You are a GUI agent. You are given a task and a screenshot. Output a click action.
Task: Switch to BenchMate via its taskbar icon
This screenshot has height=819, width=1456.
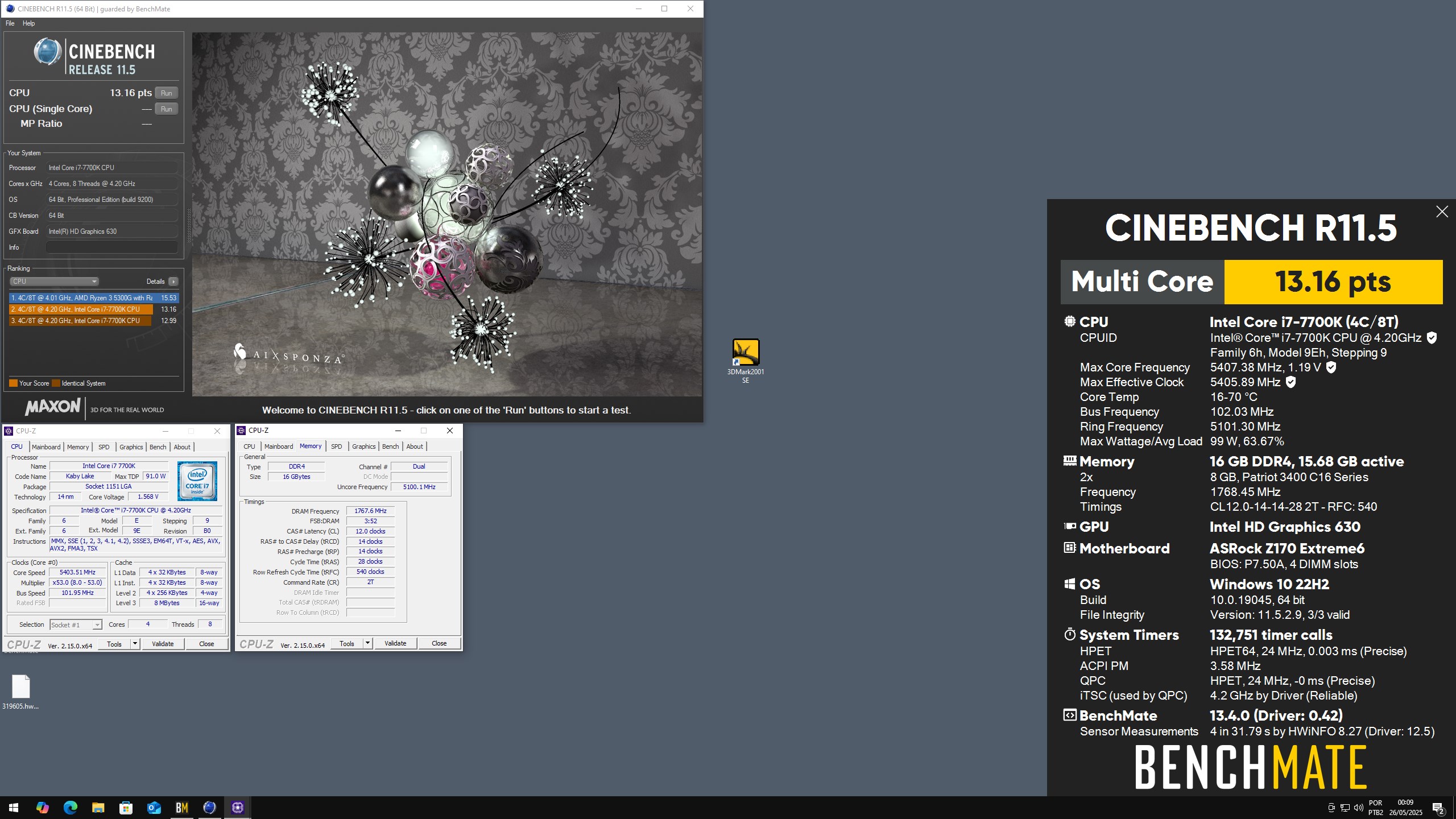[181, 808]
